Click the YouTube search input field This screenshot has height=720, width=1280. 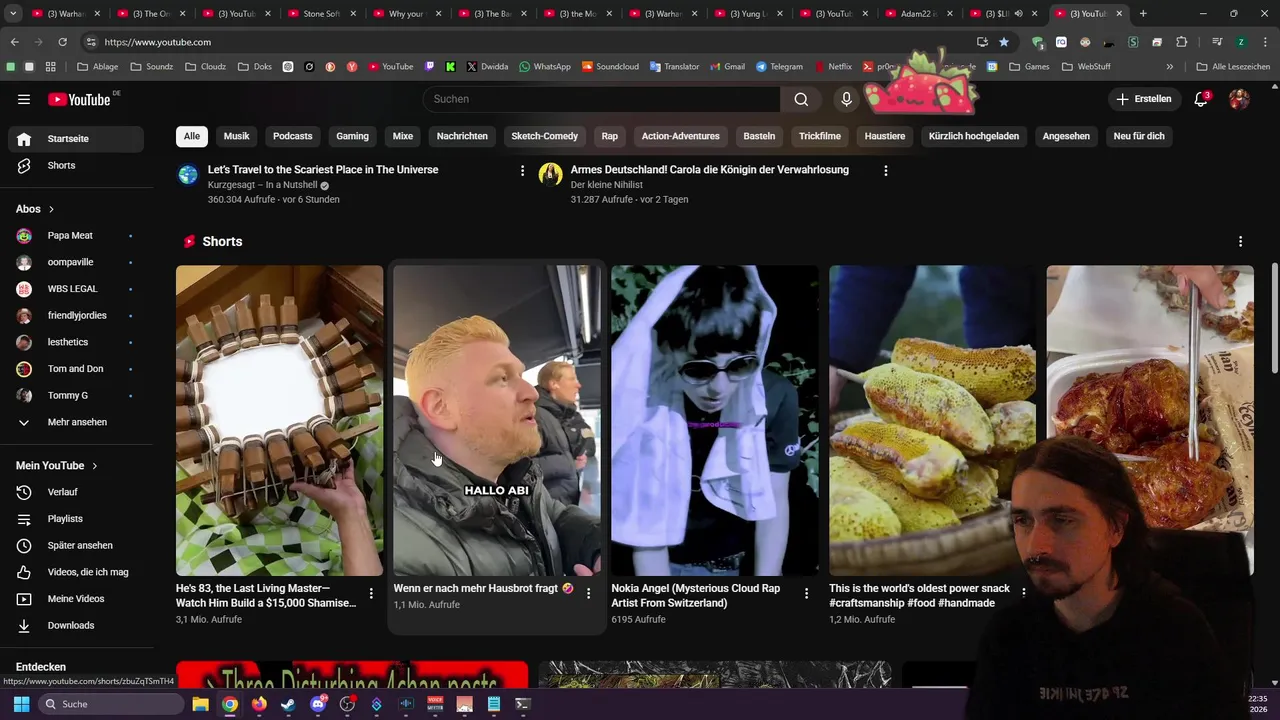(601, 99)
